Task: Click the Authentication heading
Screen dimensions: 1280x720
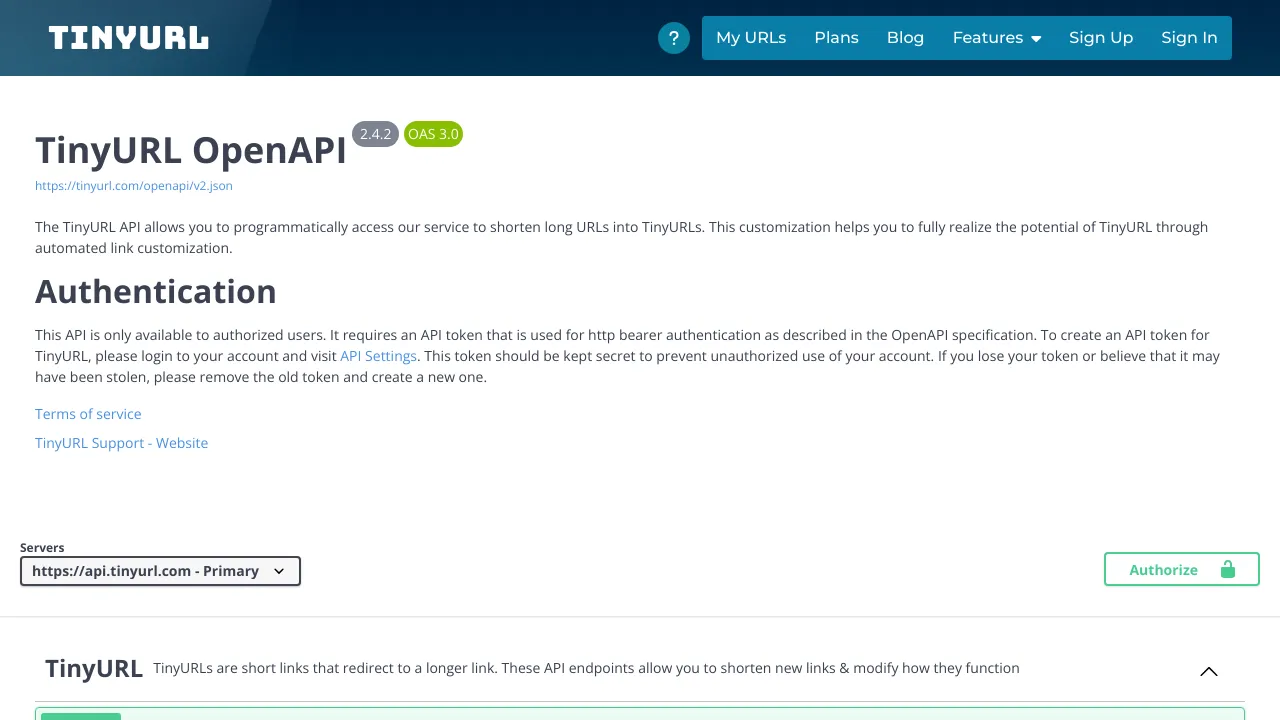Action: pos(156,292)
